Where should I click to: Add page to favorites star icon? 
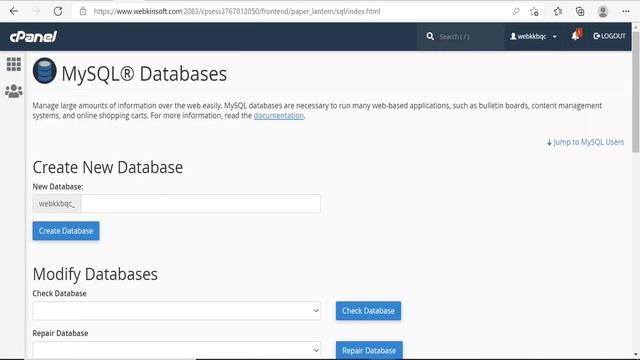click(x=534, y=11)
